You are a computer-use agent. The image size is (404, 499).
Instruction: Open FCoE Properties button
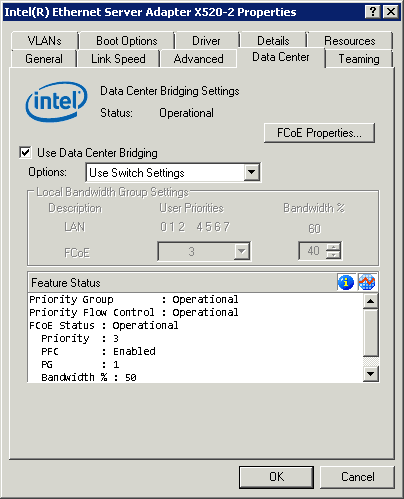(319, 133)
